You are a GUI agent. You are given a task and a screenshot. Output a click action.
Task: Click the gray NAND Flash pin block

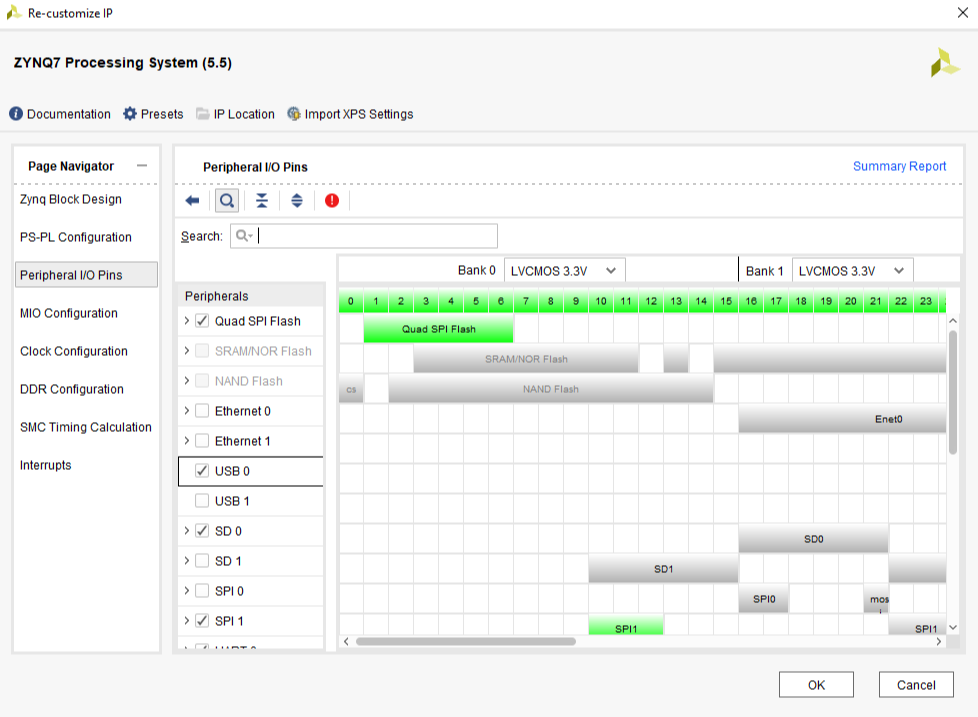(551, 388)
